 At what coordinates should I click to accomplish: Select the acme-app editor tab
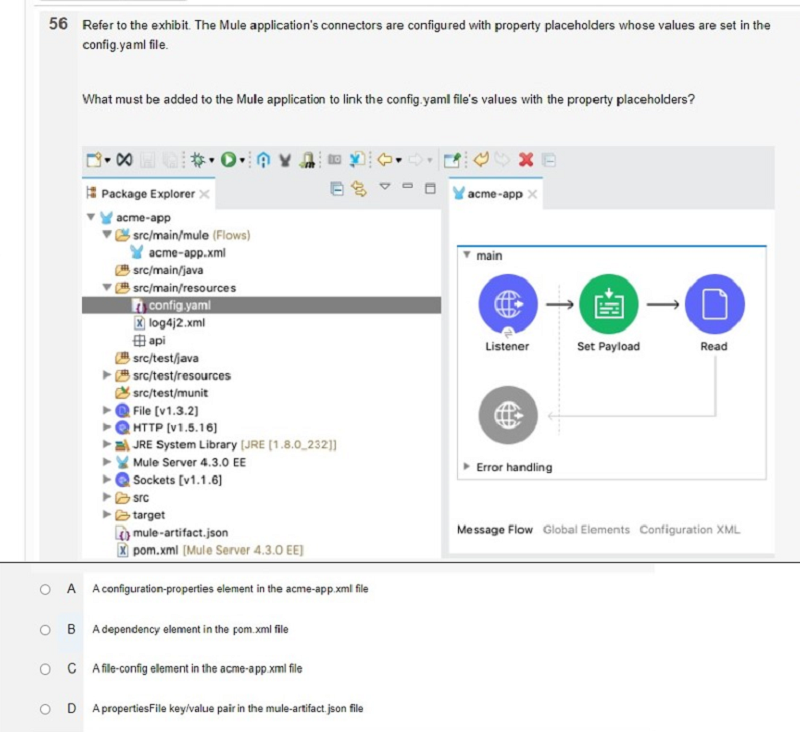(495, 194)
